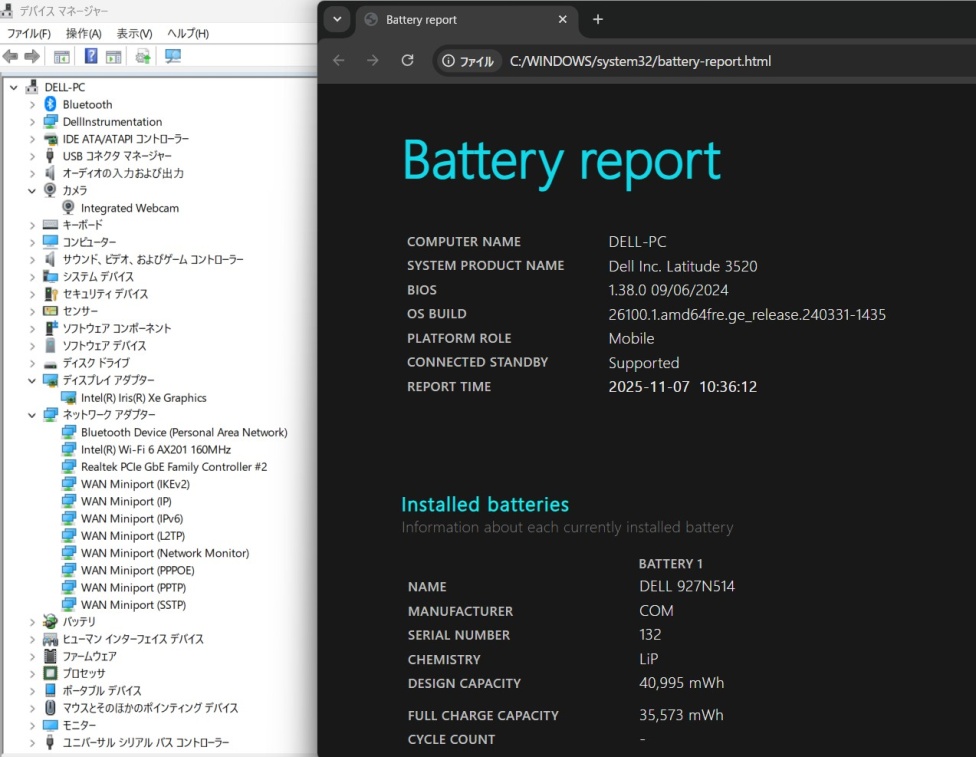Open the tab search dropdown in browser

point(337,20)
